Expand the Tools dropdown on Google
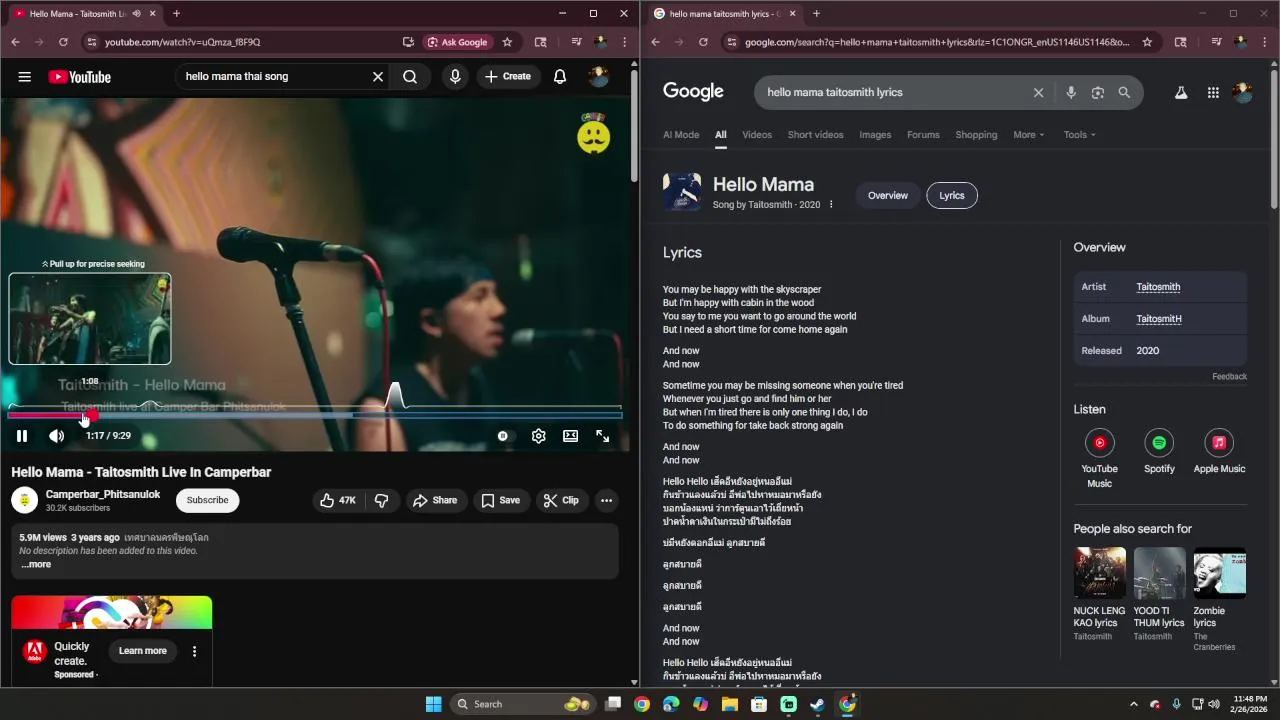Image resolution: width=1280 pixels, height=720 pixels. [x=1079, y=135]
